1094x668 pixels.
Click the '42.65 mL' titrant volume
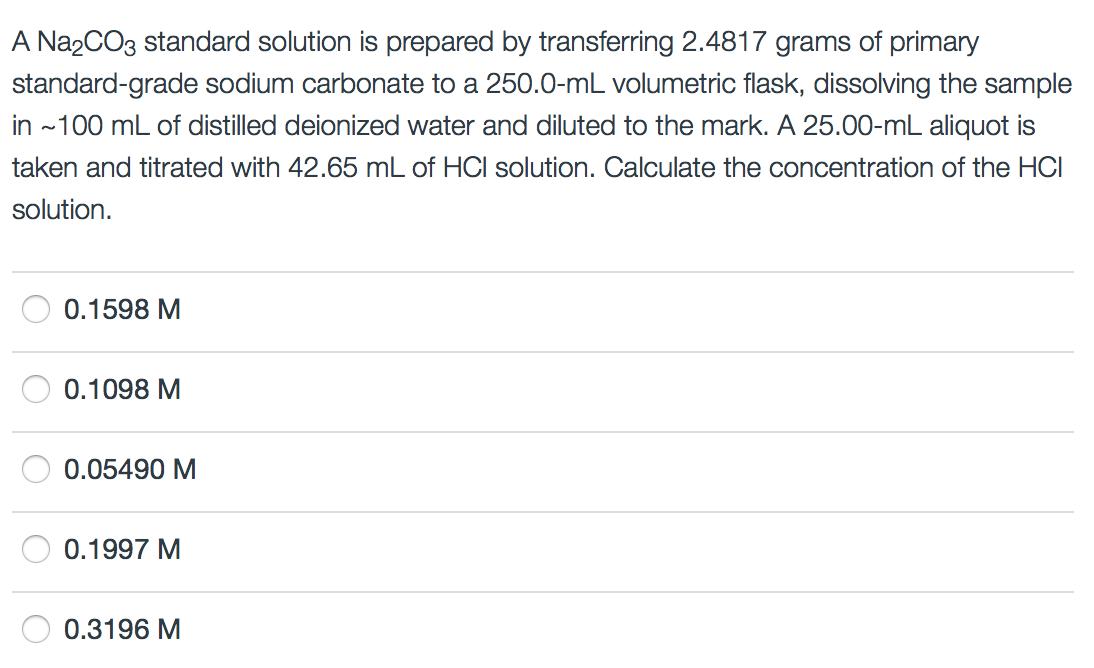[x=346, y=168]
